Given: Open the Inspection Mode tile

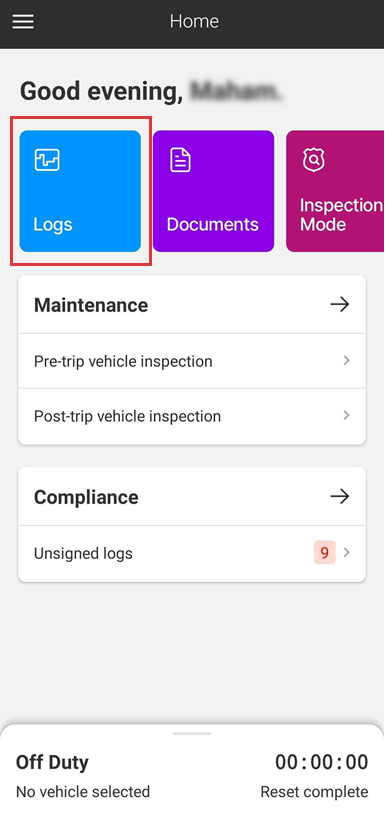Looking at the screenshot, I should 335,191.
